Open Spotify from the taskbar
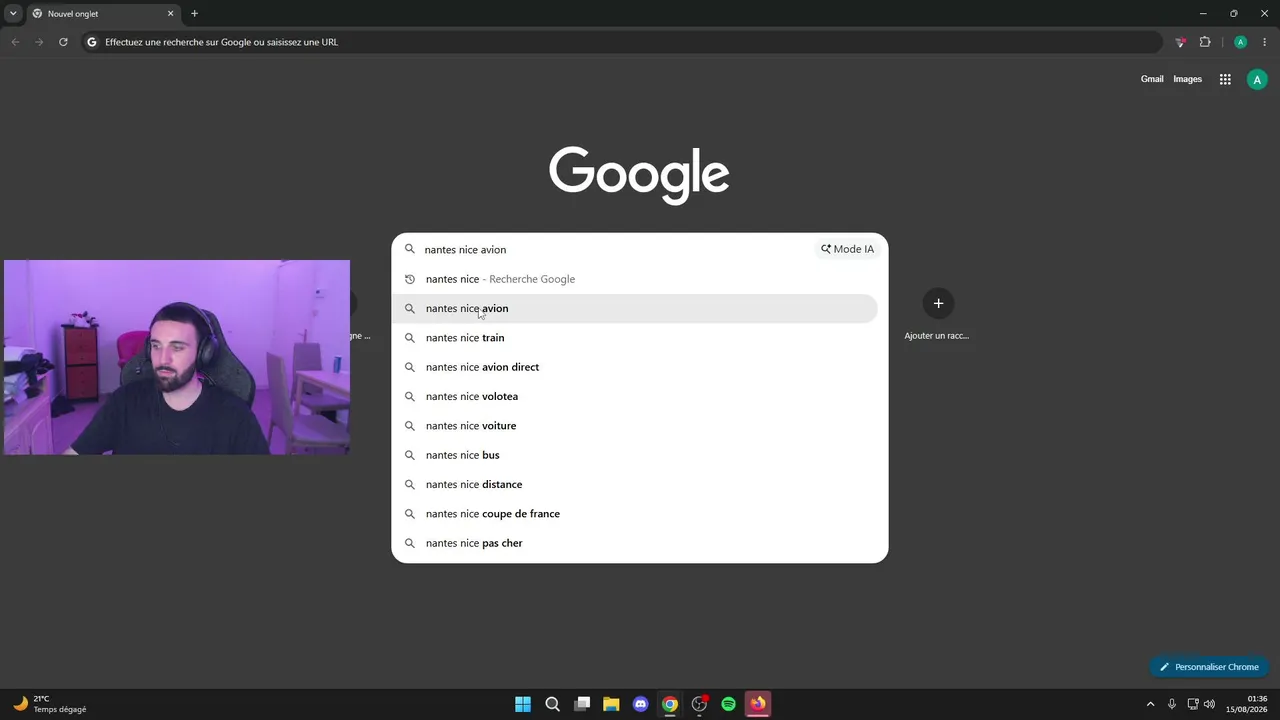Viewport: 1280px width, 720px height. click(x=729, y=704)
